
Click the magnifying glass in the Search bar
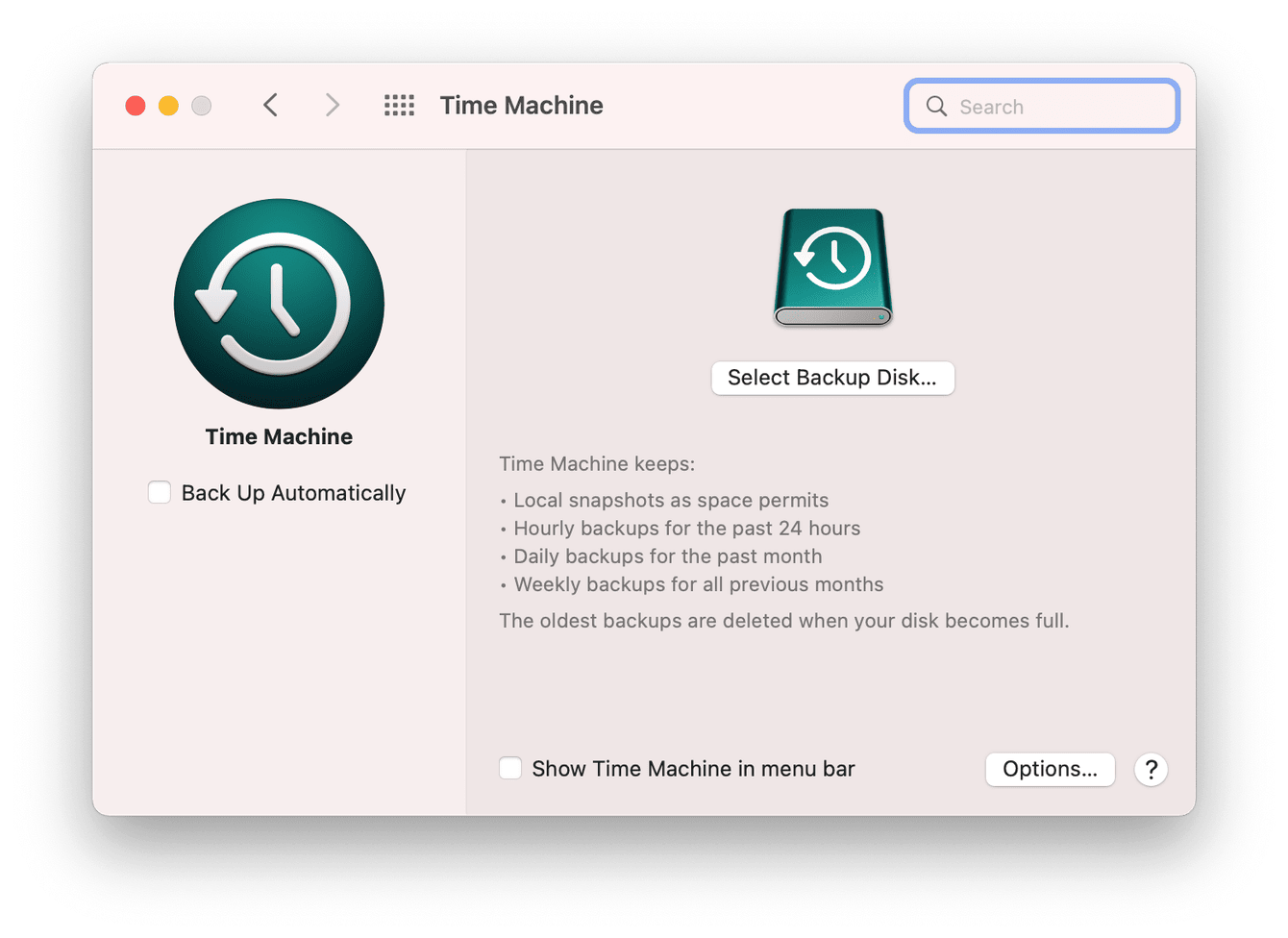[935, 107]
